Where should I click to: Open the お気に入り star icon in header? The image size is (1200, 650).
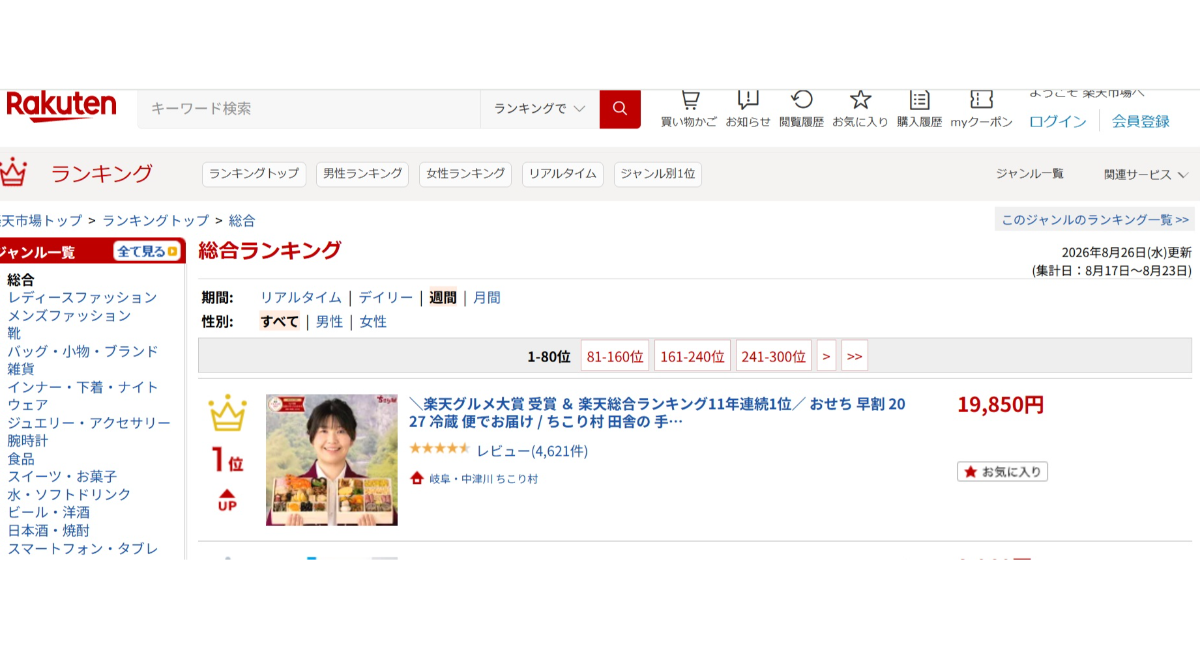point(860,99)
